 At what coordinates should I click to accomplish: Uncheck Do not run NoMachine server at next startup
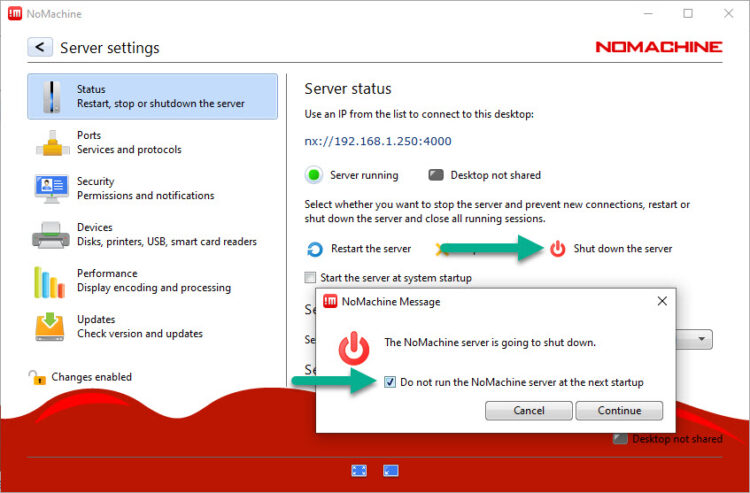391,382
